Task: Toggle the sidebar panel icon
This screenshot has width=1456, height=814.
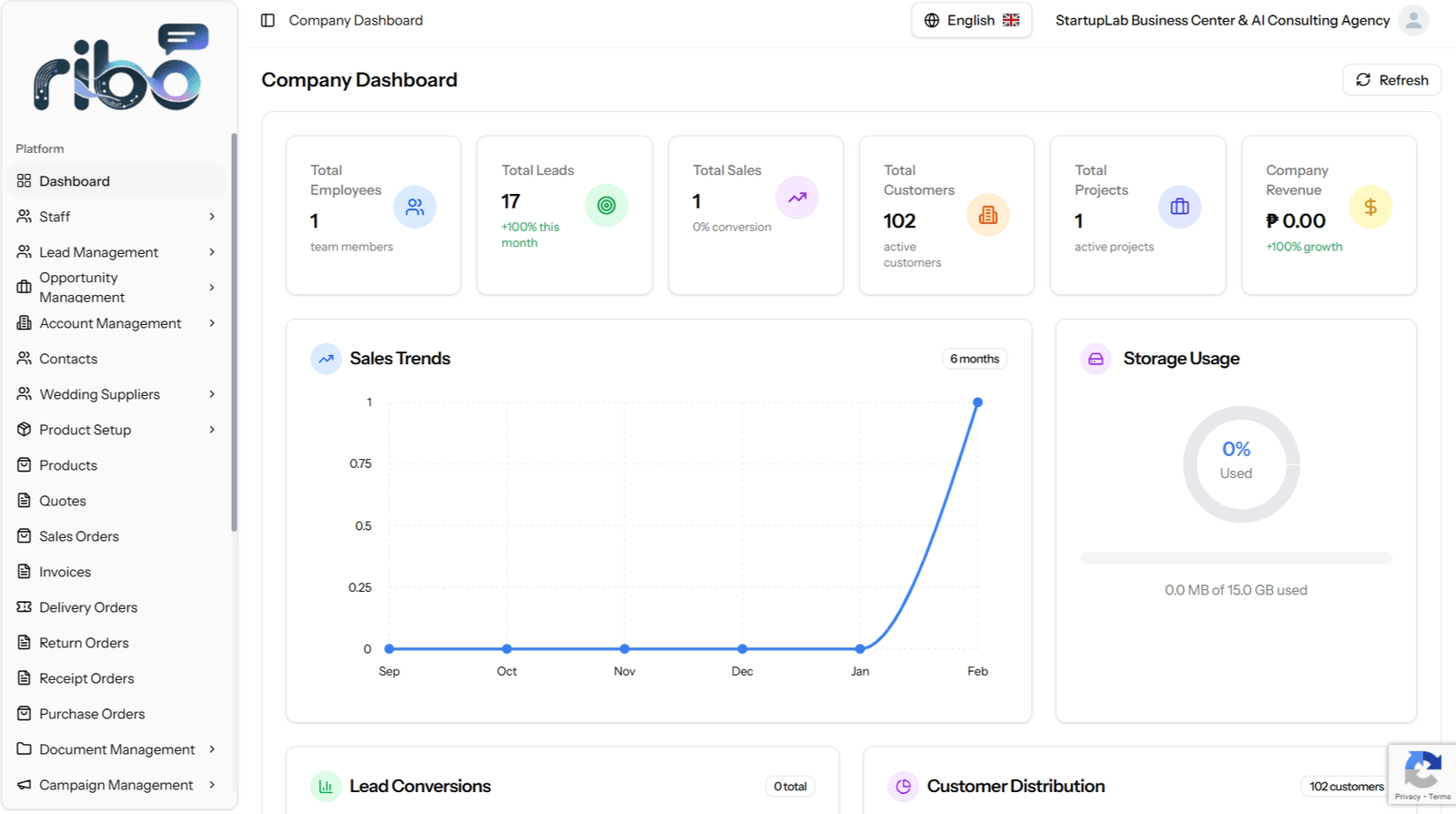Action: pos(268,20)
